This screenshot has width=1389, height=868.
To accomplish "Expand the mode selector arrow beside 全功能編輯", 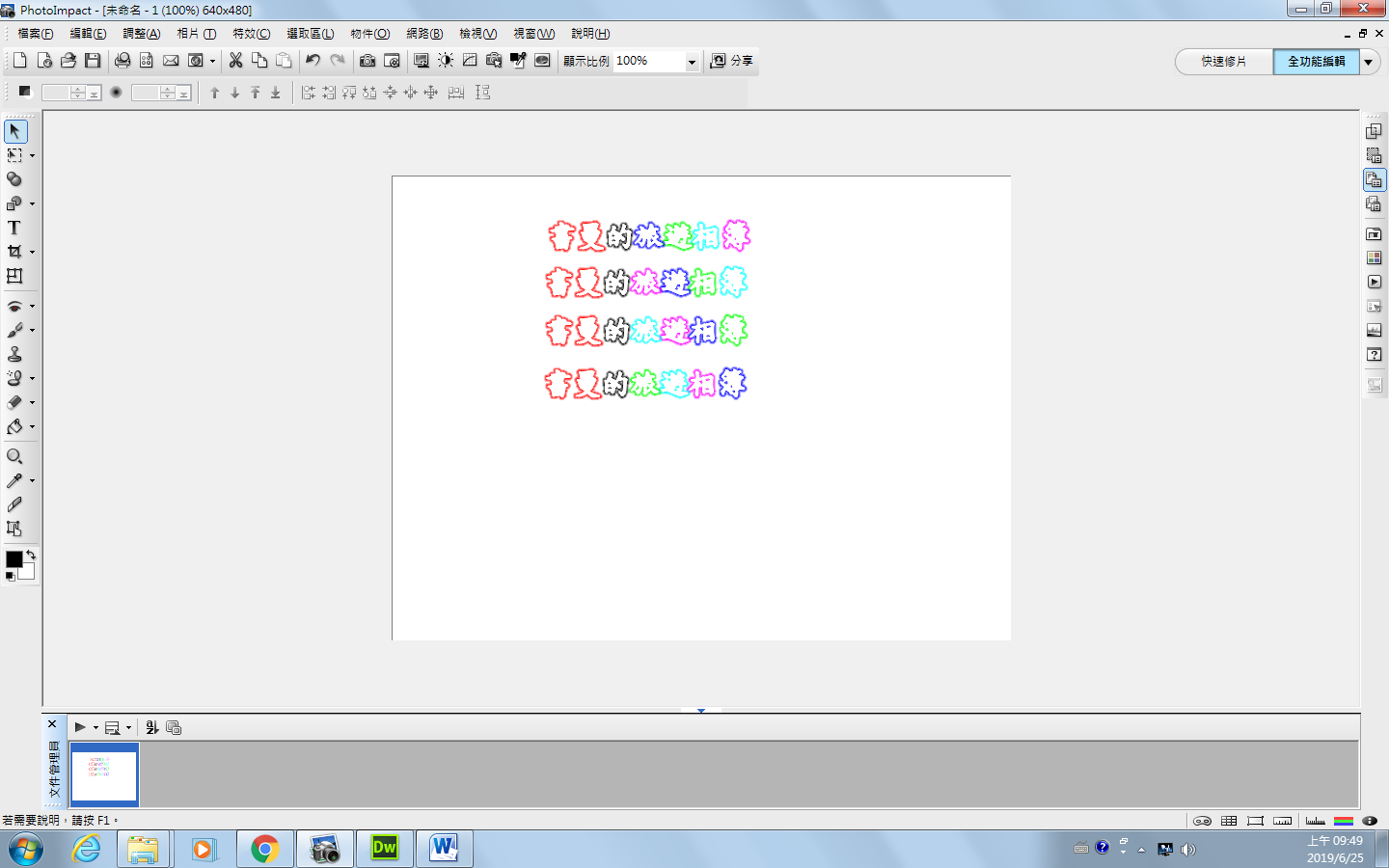I will (x=1369, y=62).
